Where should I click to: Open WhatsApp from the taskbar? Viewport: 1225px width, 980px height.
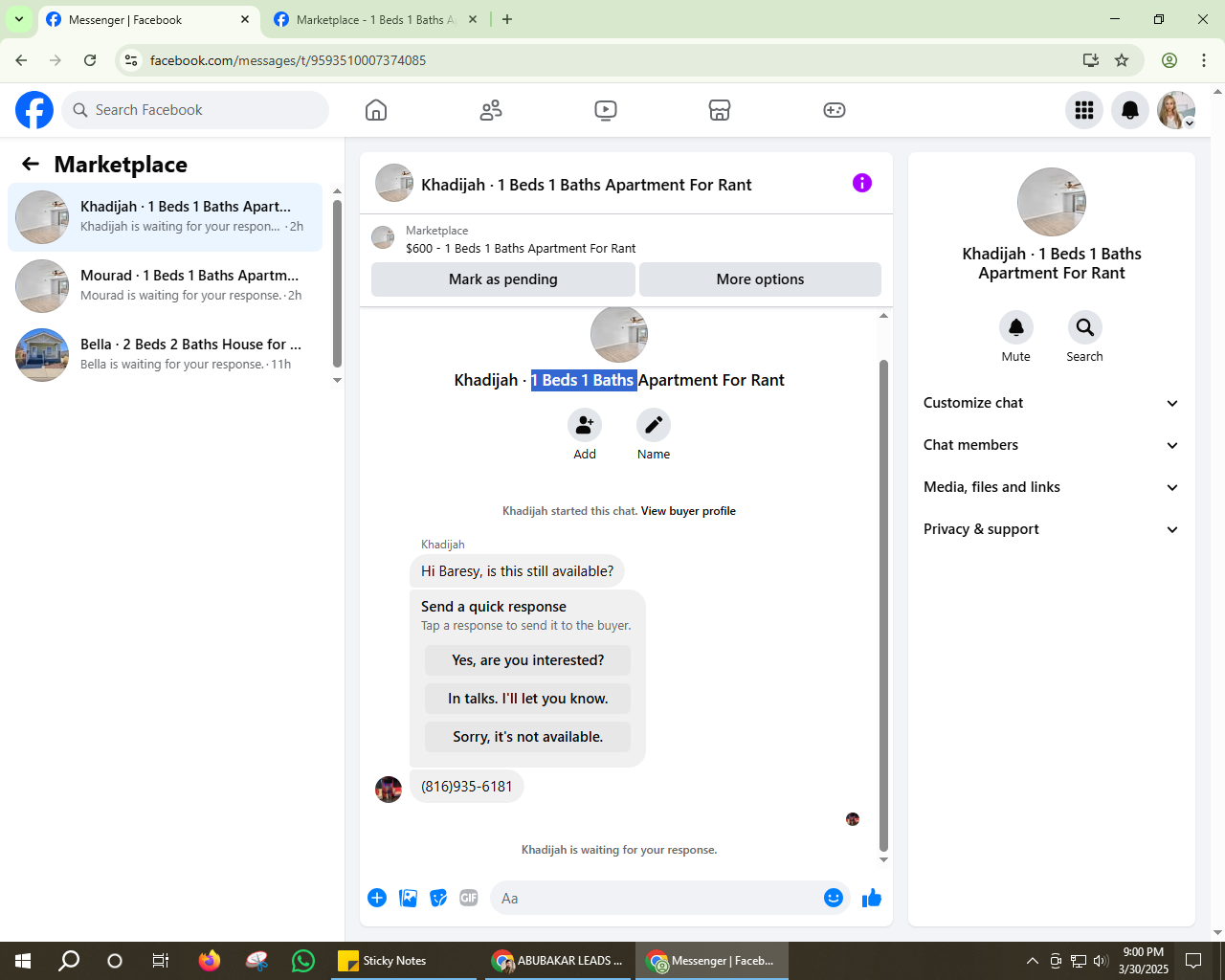(x=303, y=961)
